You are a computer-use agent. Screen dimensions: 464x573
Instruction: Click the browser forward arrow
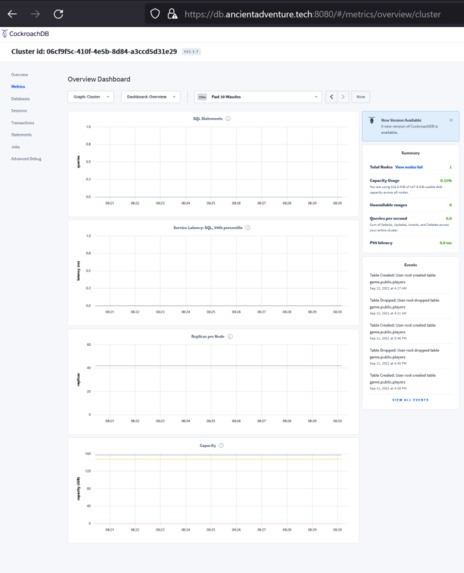35,14
